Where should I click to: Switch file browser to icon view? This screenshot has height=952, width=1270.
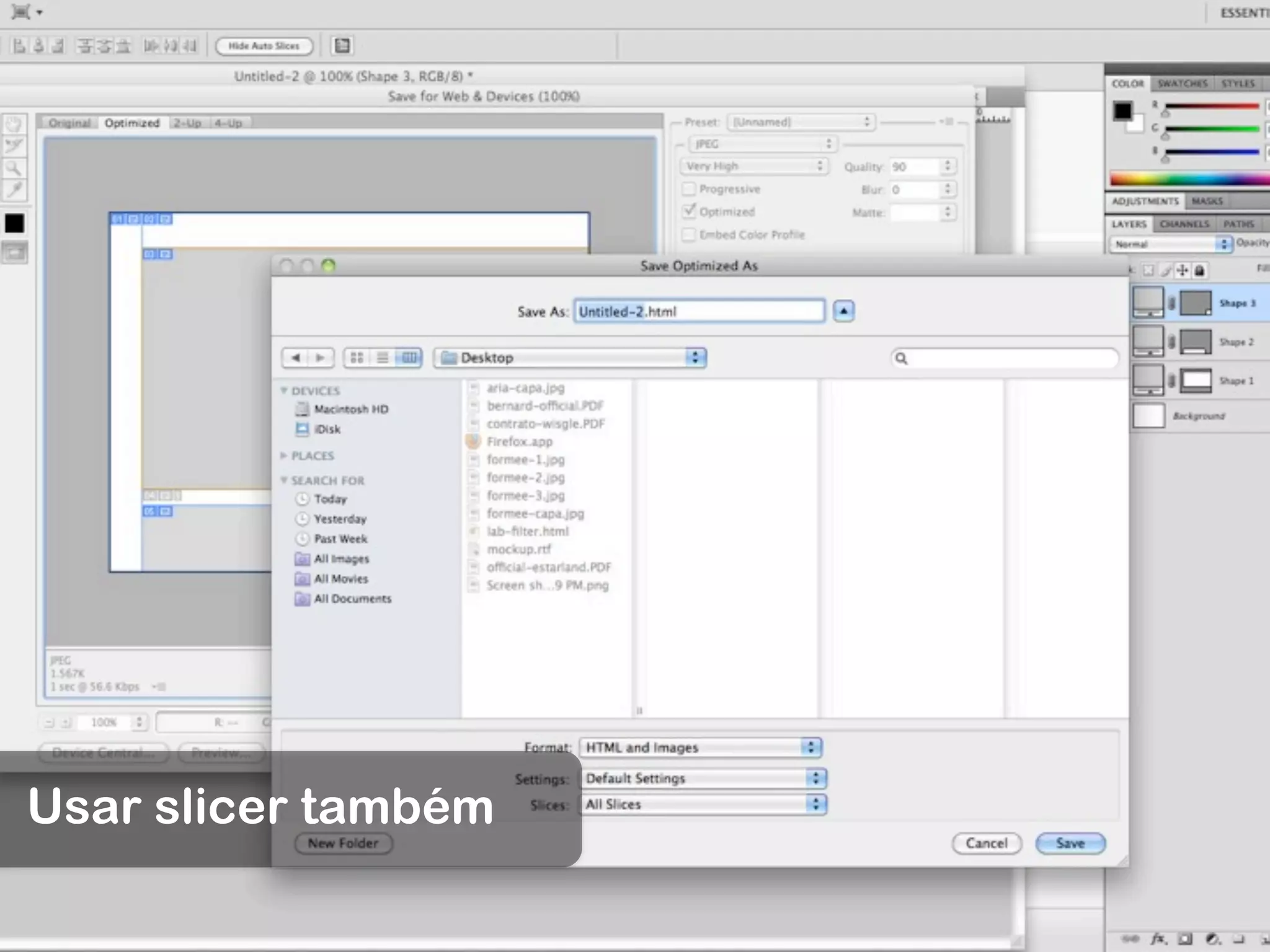pos(357,358)
